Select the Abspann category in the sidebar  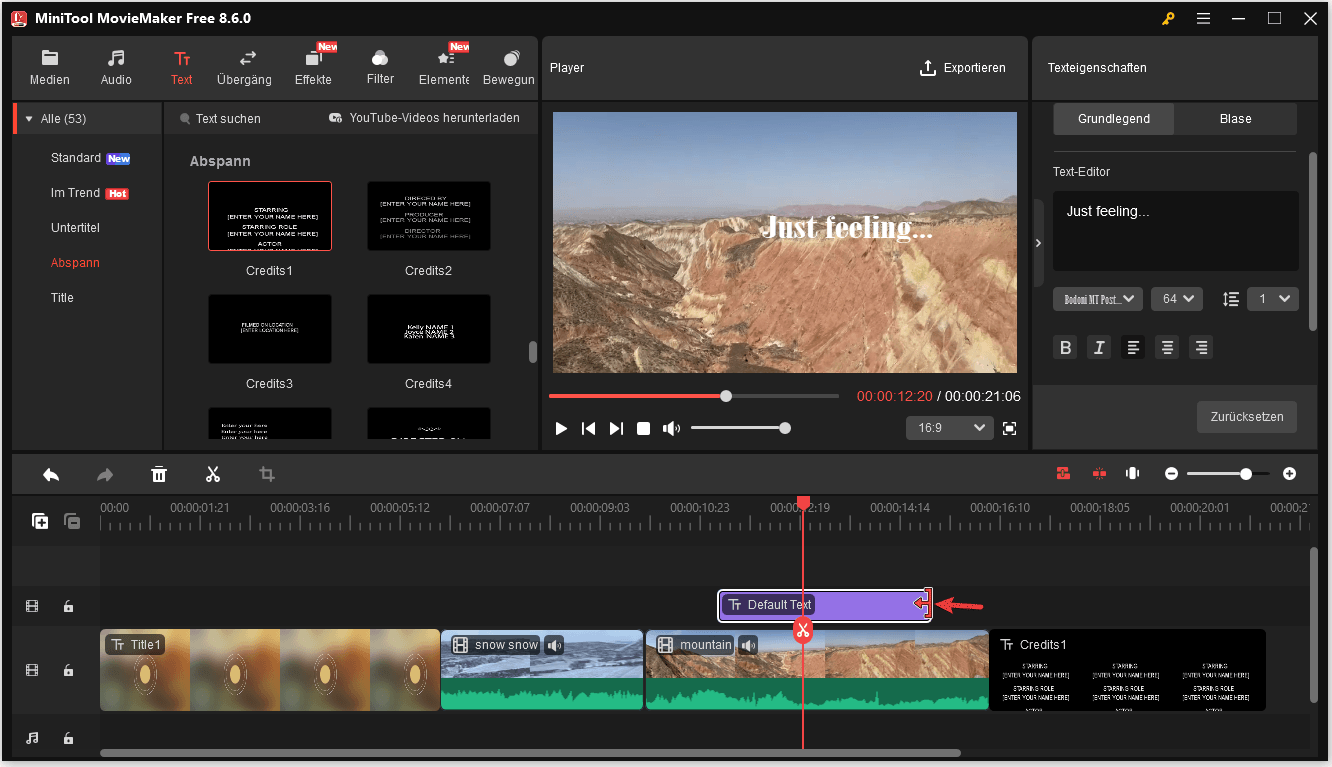click(x=74, y=262)
